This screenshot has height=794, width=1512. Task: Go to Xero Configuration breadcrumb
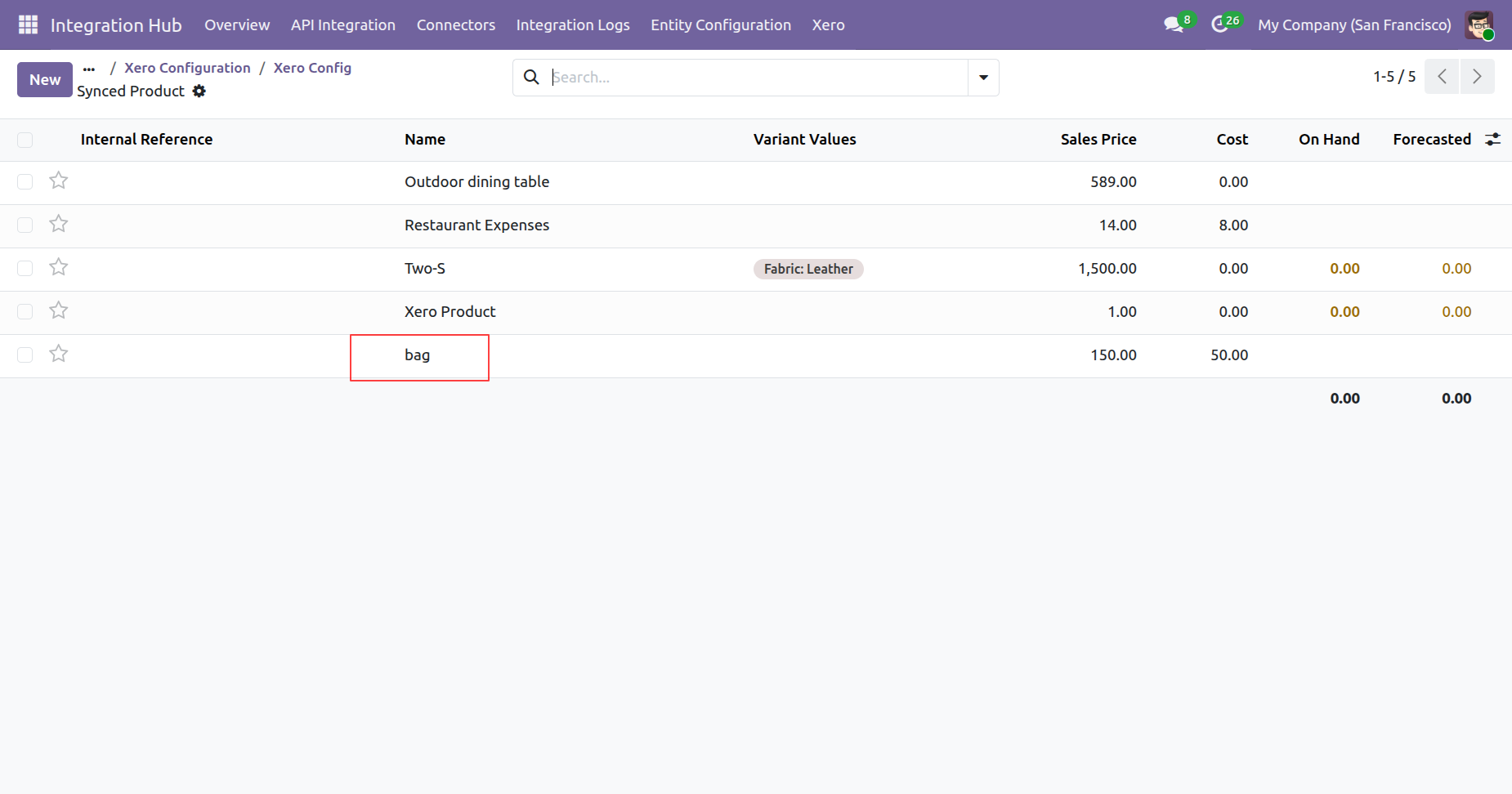[x=187, y=68]
